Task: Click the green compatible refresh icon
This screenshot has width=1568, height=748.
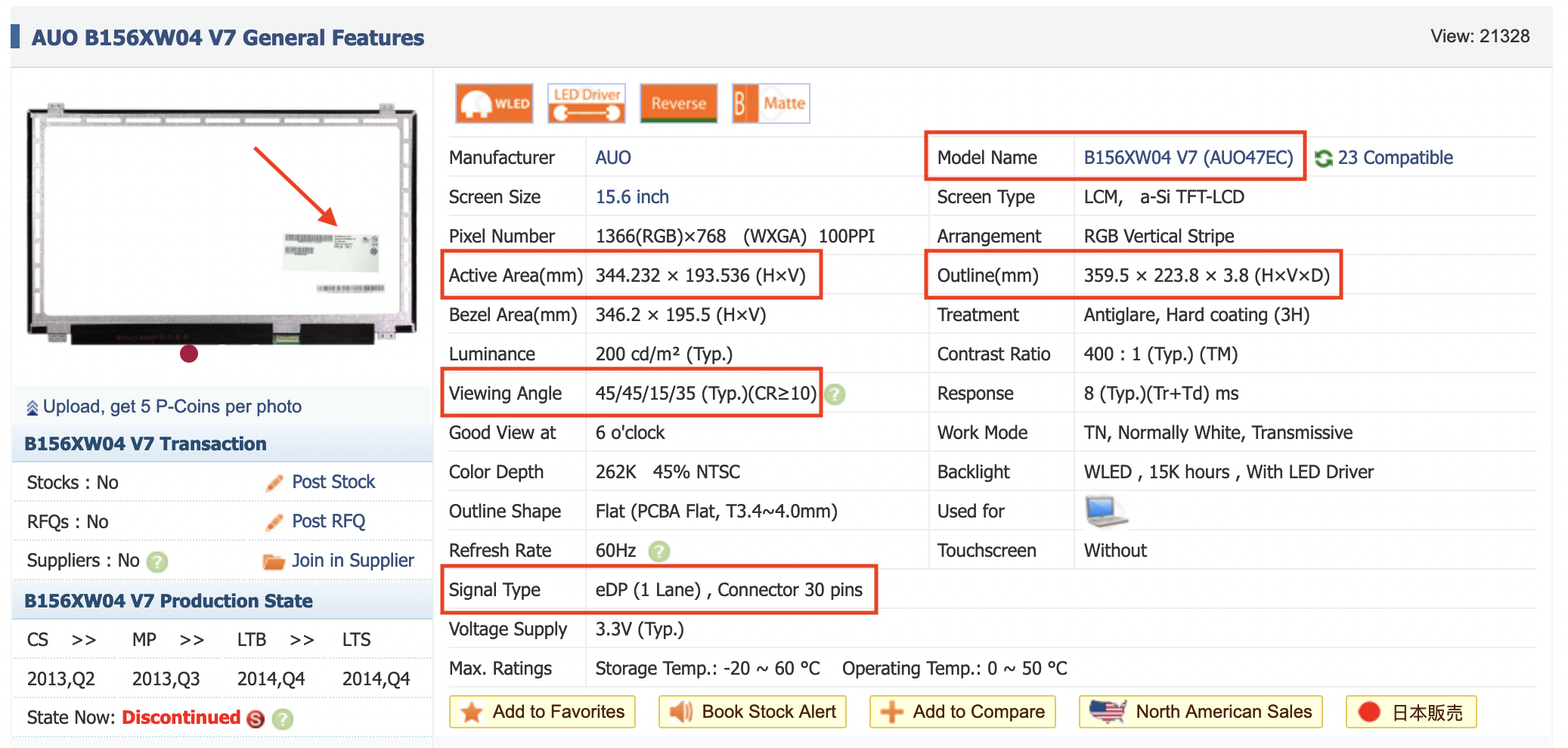Action: [x=1323, y=158]
